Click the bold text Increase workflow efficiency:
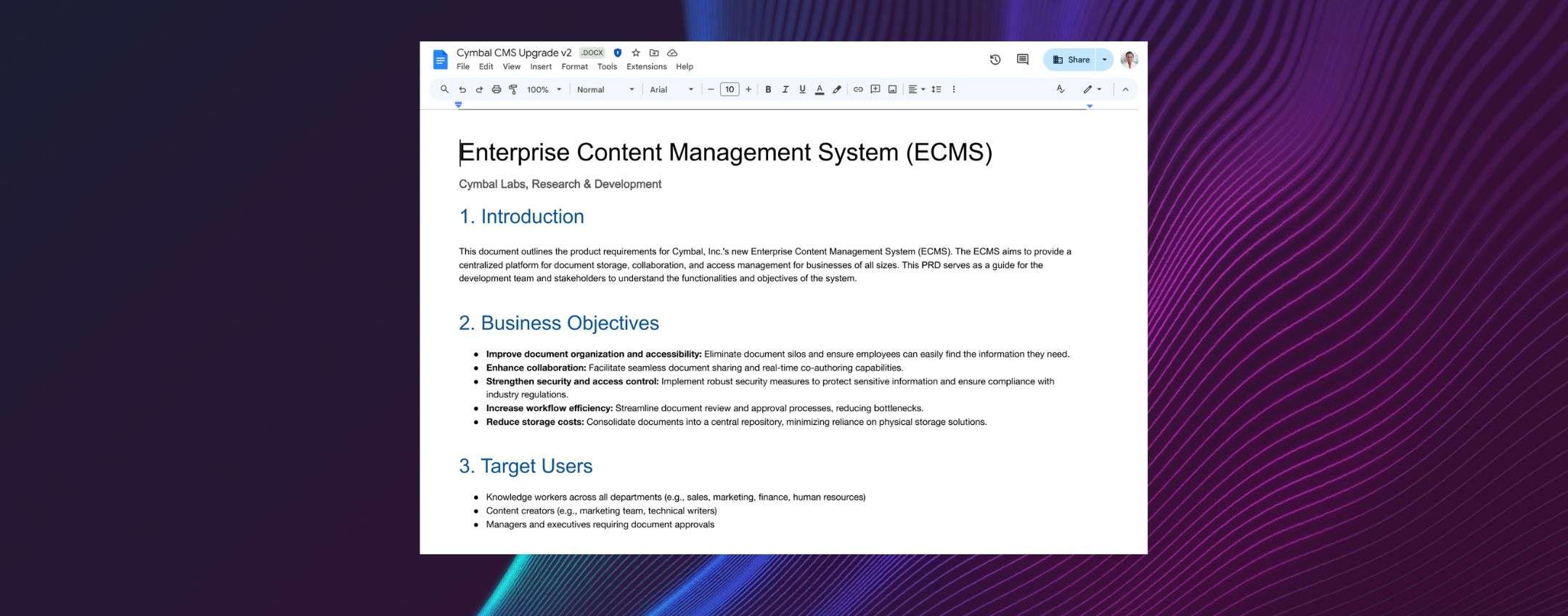 [x=550, y=408]
